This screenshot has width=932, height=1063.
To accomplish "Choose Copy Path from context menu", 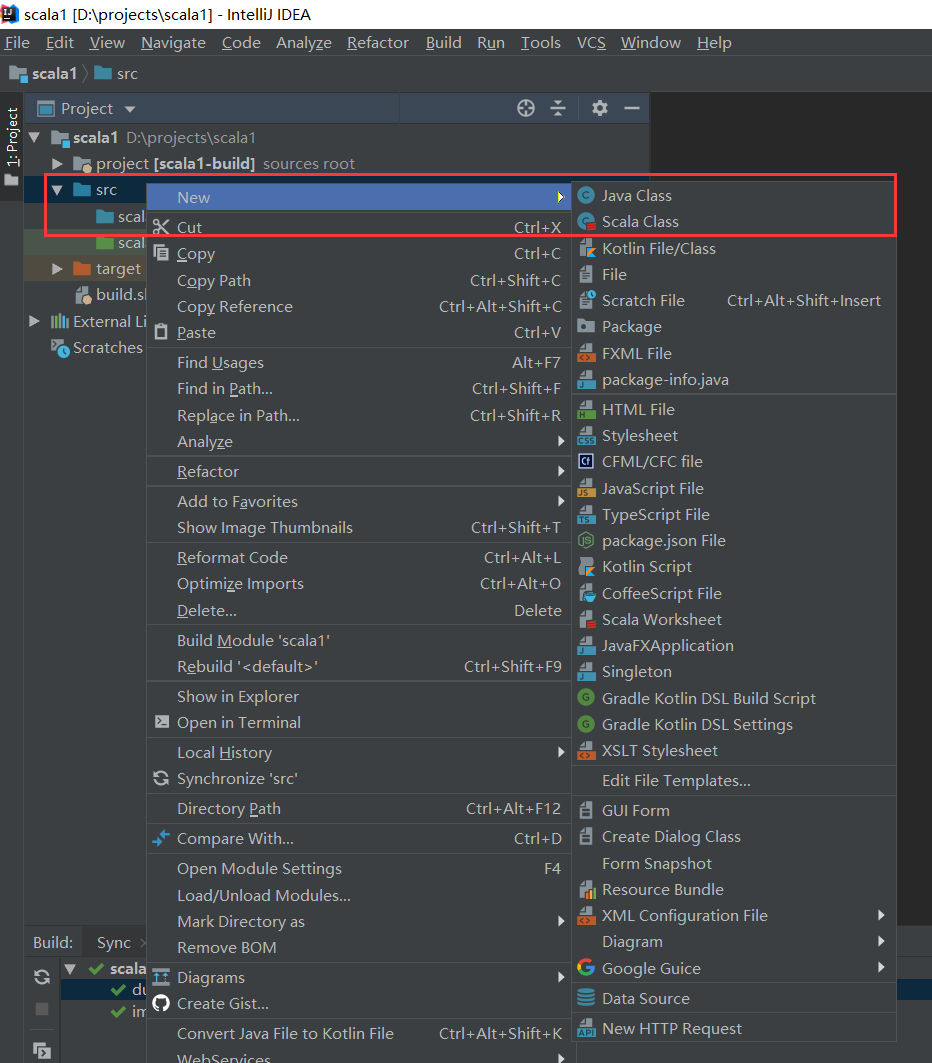I will click(359, 281).
